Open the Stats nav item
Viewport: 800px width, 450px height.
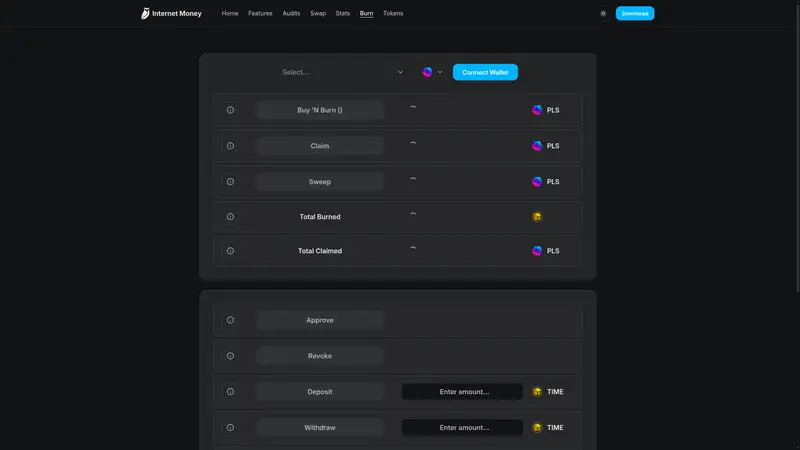(343, 13)
